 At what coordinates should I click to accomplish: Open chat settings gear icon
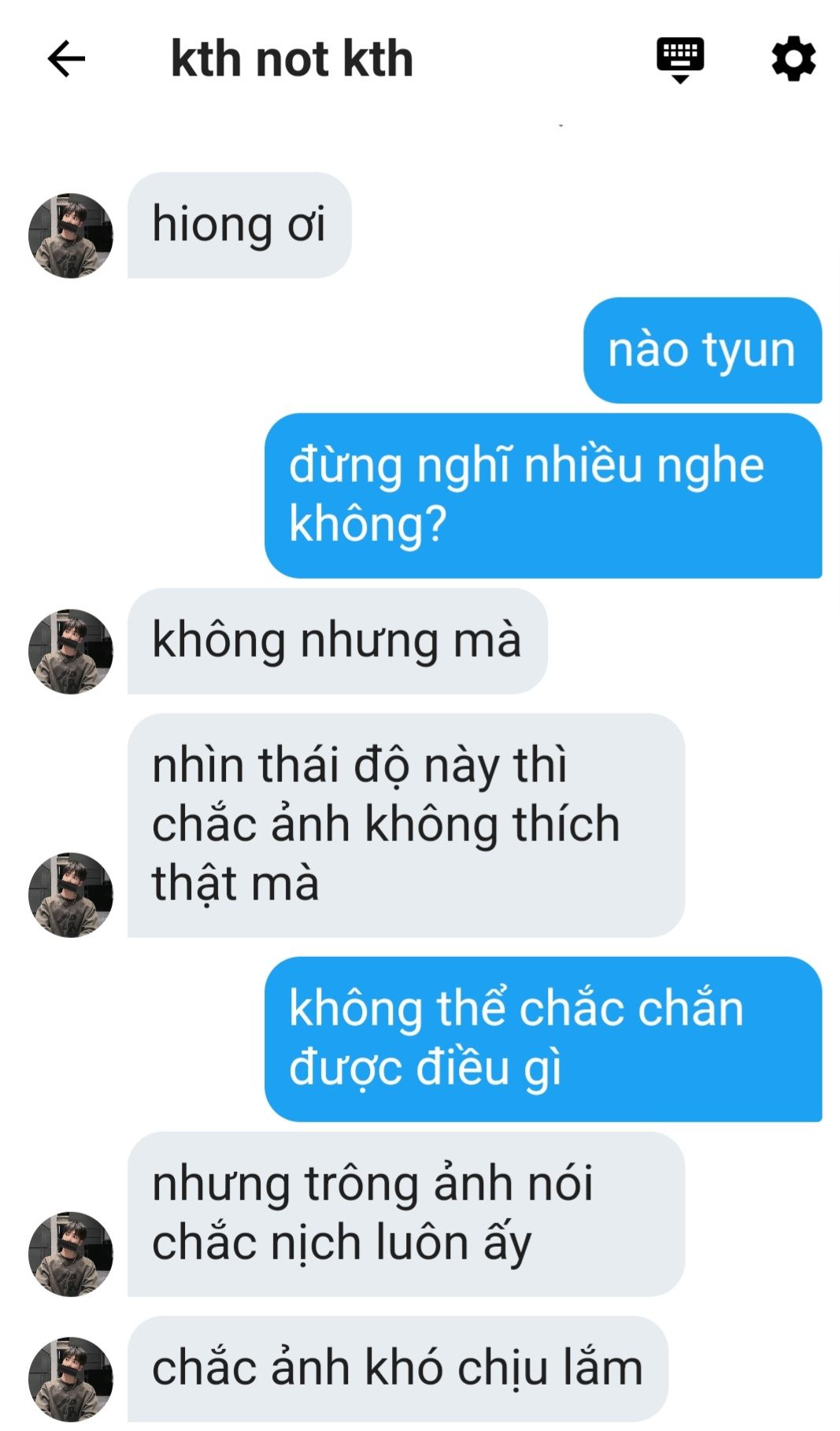click(794, 59)
